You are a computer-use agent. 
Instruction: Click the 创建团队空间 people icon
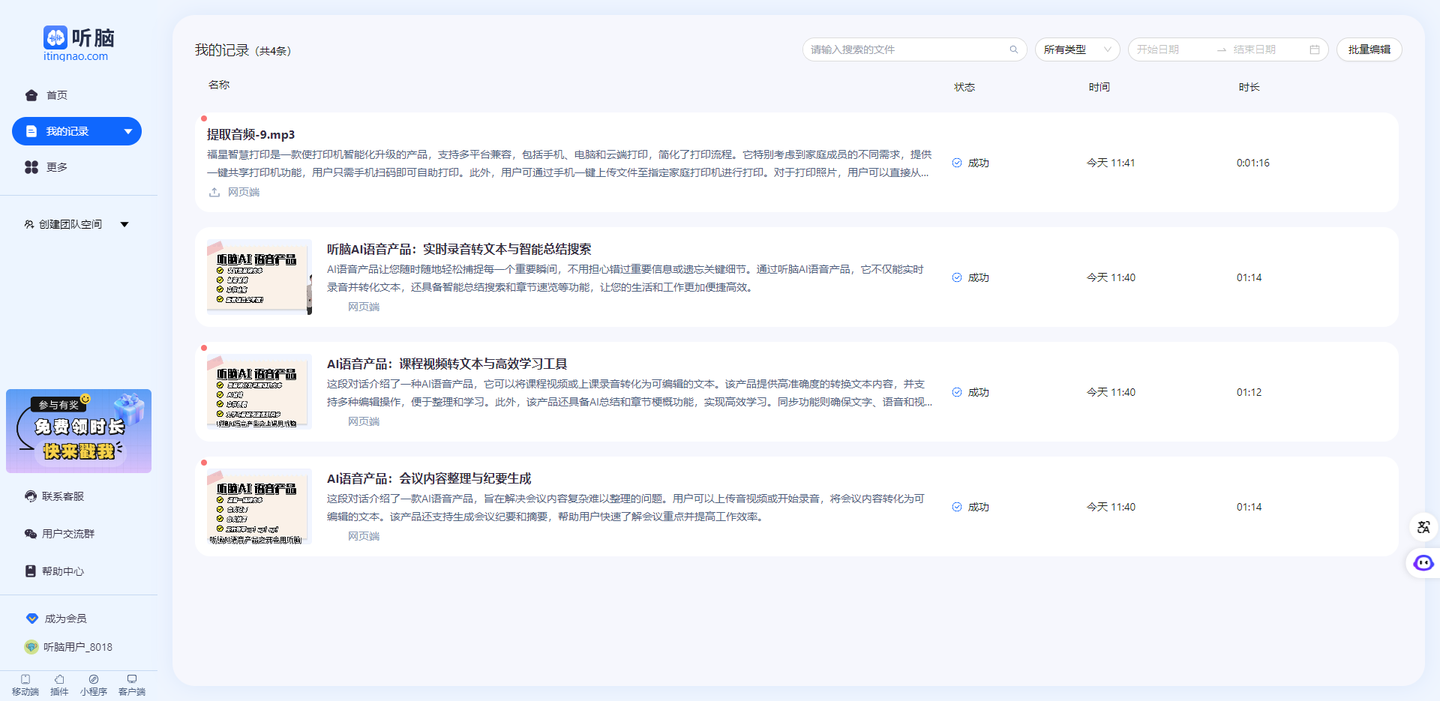[29, 224]
